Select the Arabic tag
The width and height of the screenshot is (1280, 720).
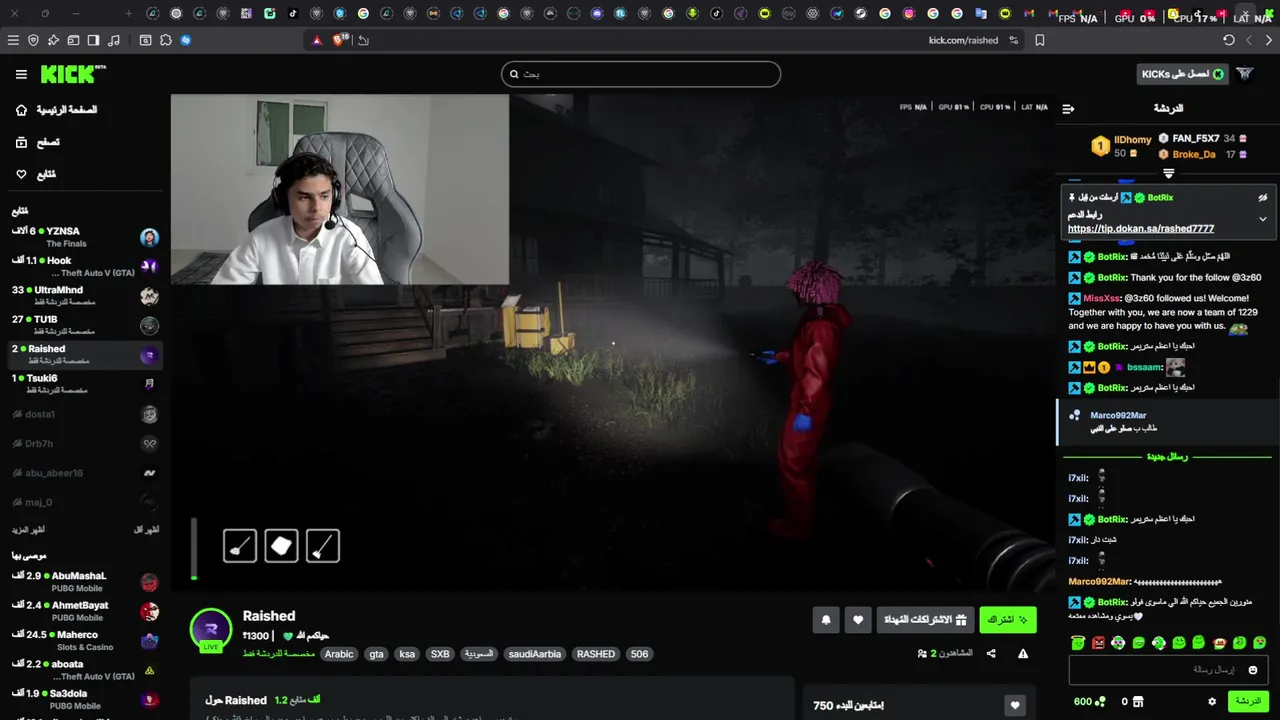pyautogui.click(x=339, y=654)
